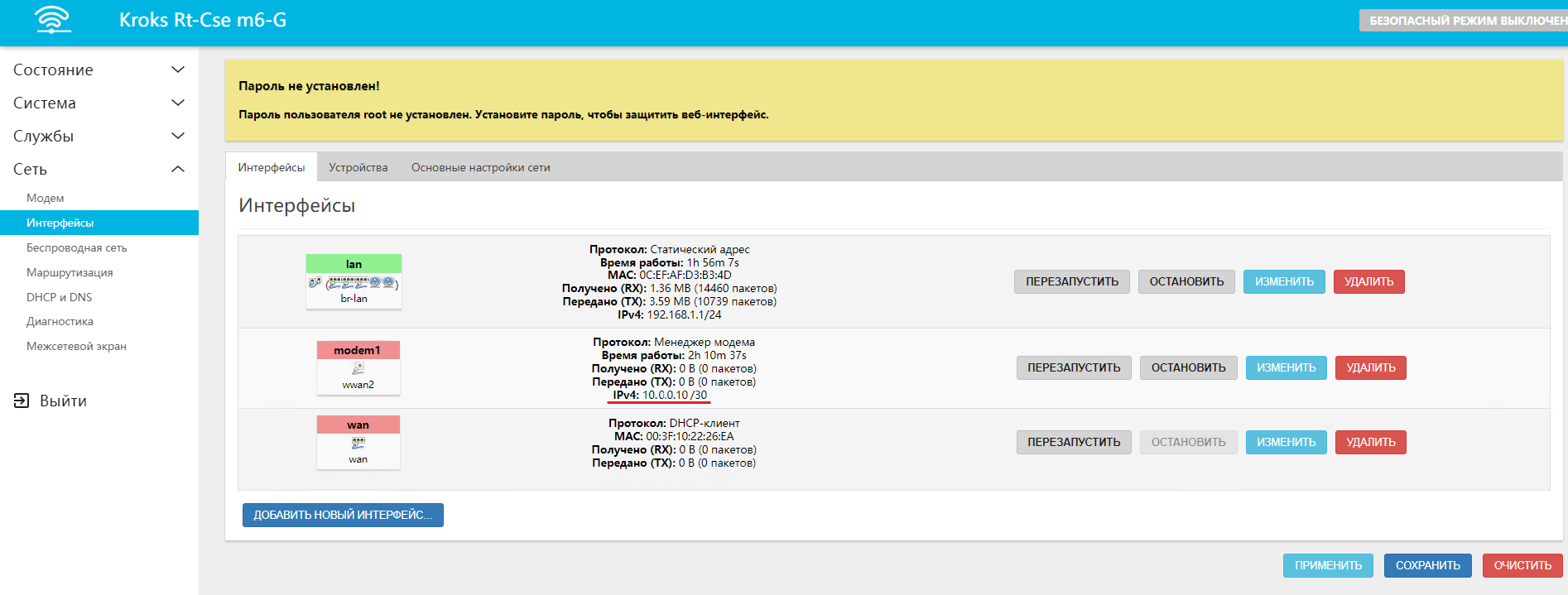Click the Wi-Fi logo icon in header
Image resolution: width=1568 pixels, height=595 pixels.
(x=53, y=20)
